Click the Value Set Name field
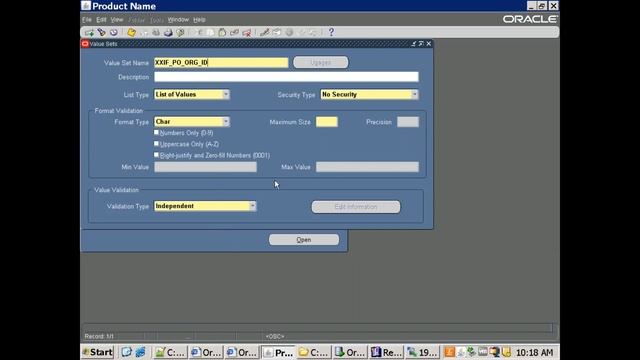Screen dimensions: 640x360 click(221, 62)
